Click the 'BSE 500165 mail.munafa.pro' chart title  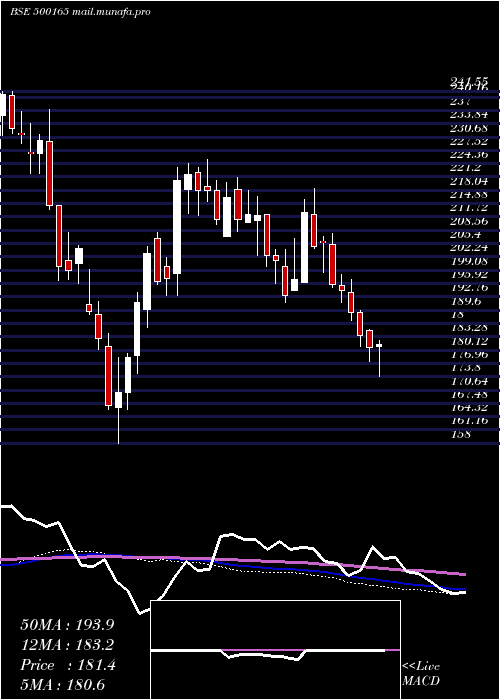click(80, 12)
